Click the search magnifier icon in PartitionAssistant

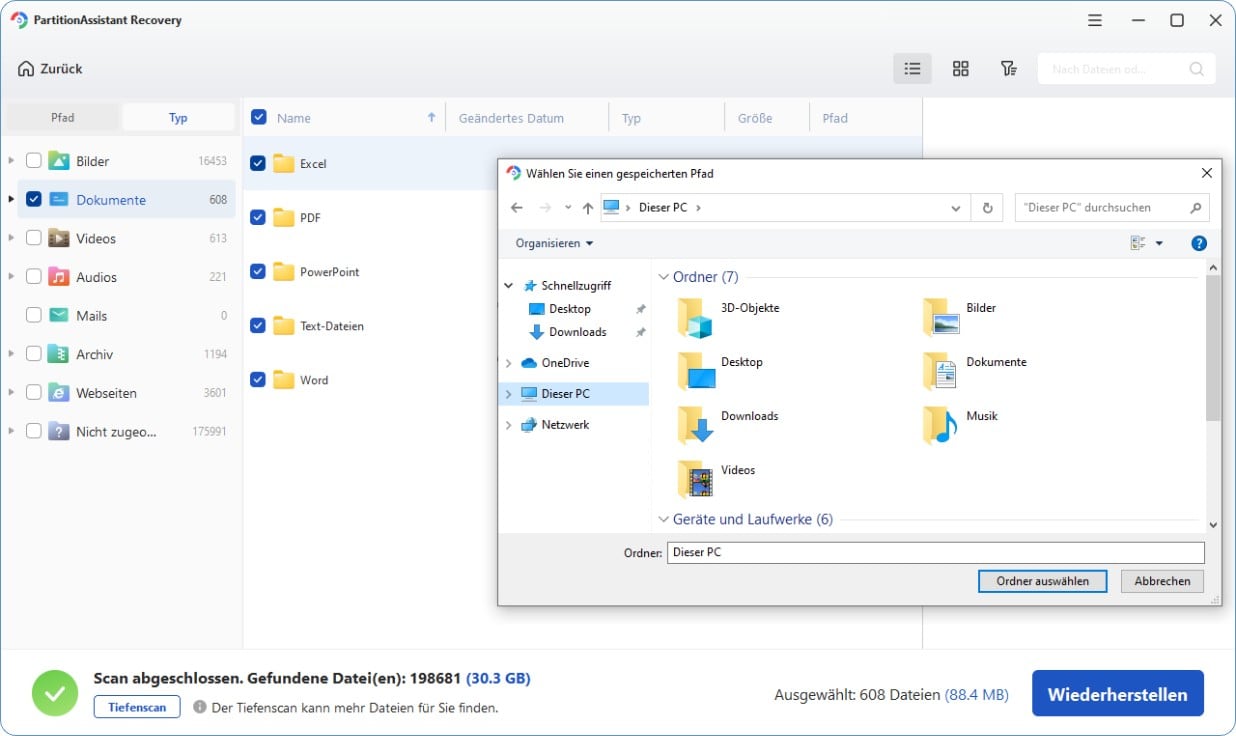click(1196, 69)
